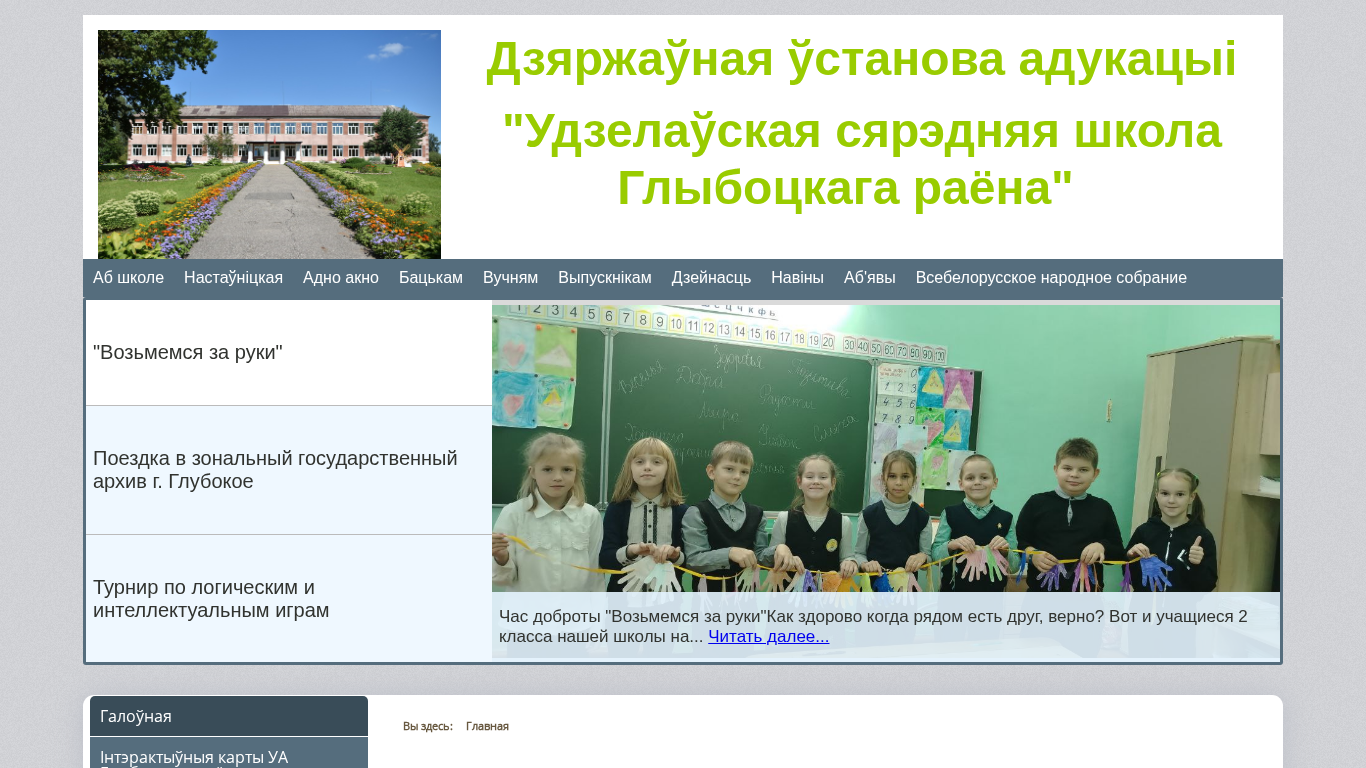Select the "Дзейнасць" menu item

tap(710, 278)
